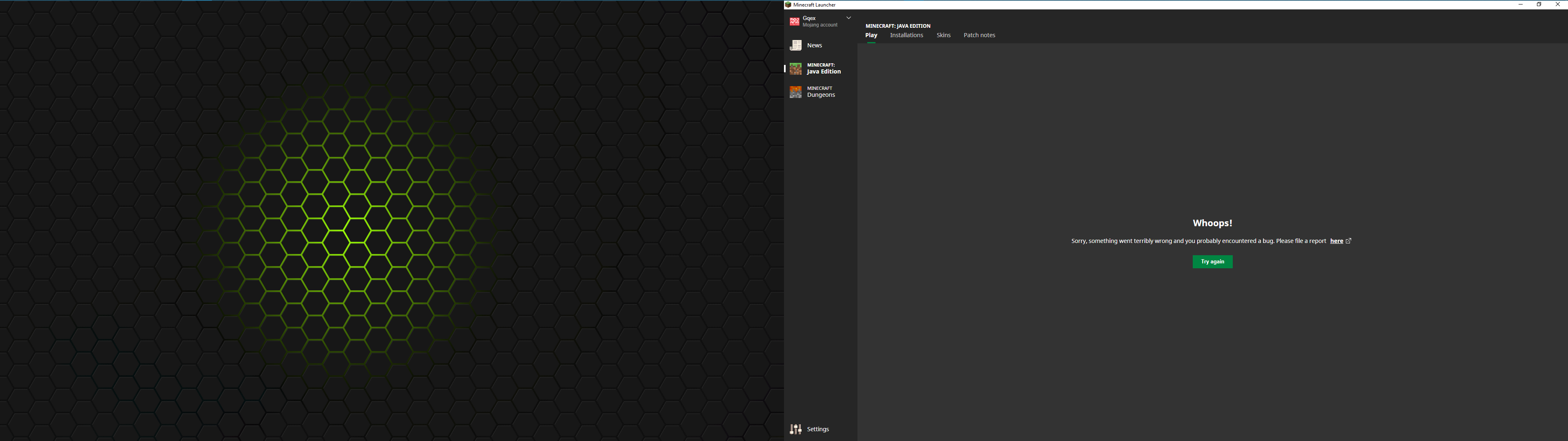Restore down the launcher window
This screenshot has height=441, width=1568.
[1539, 4]
